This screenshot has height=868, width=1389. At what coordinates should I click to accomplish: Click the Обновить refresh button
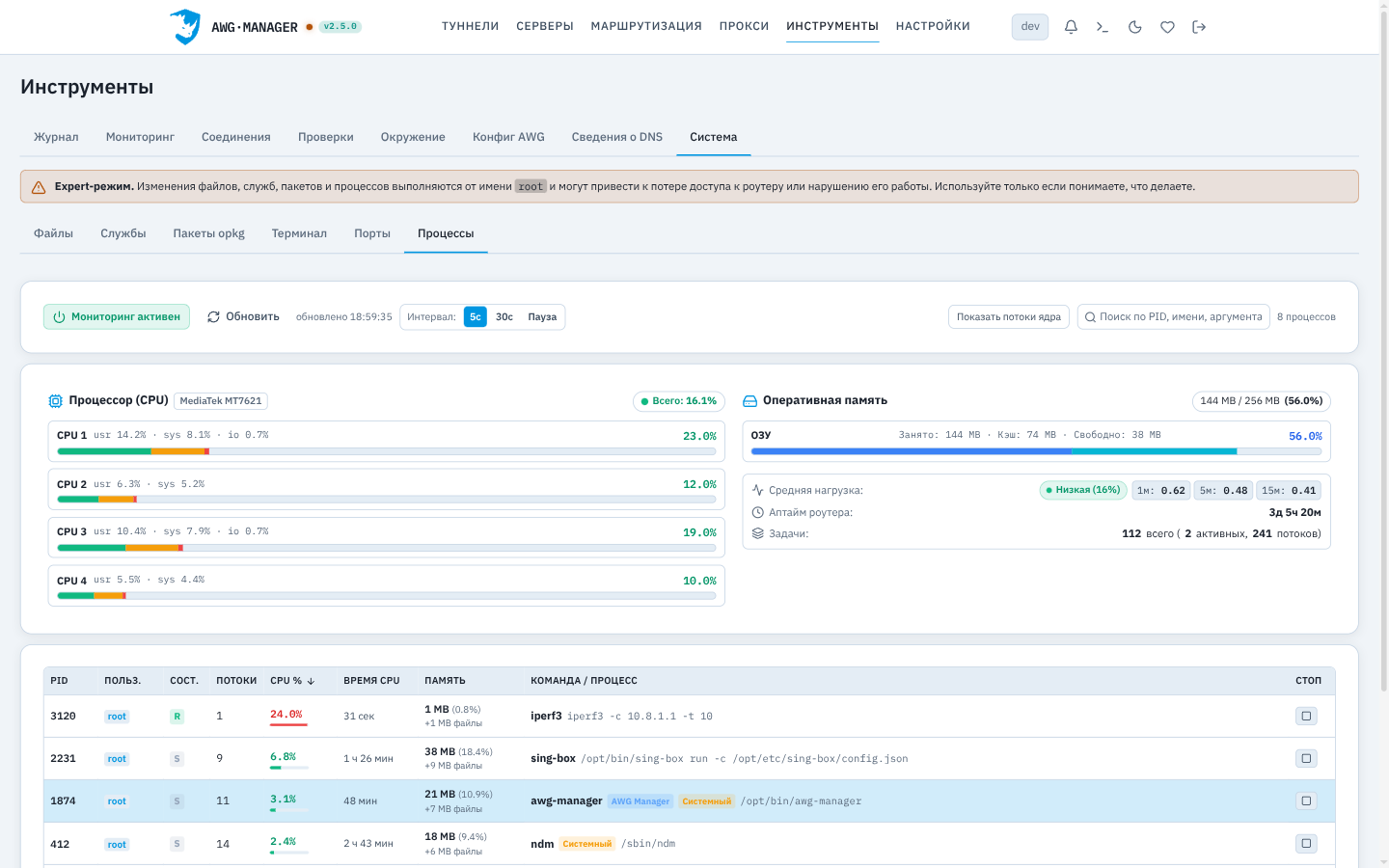243,316
